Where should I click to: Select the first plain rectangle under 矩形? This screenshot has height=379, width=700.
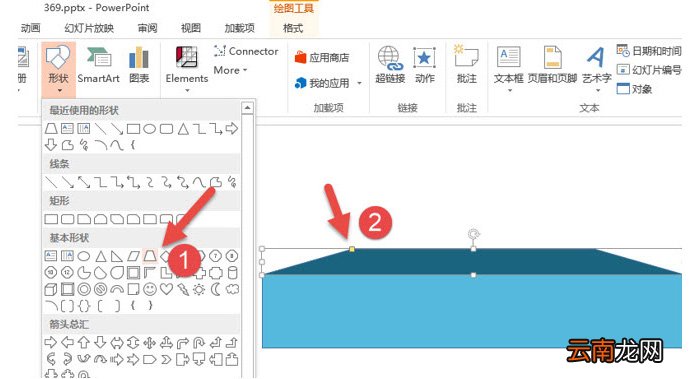51,219
